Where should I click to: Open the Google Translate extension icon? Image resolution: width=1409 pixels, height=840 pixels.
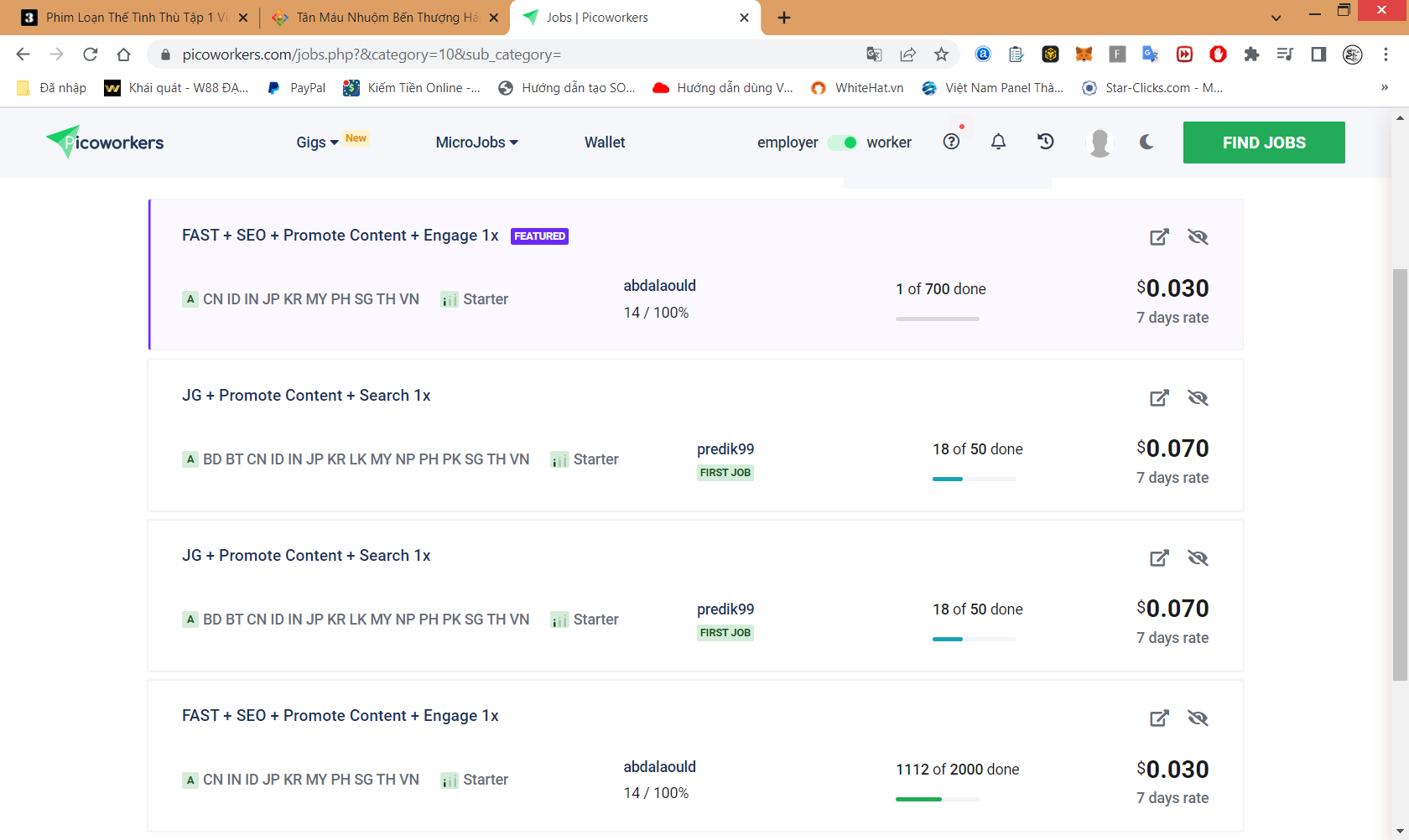click(x=1151, y=54)
